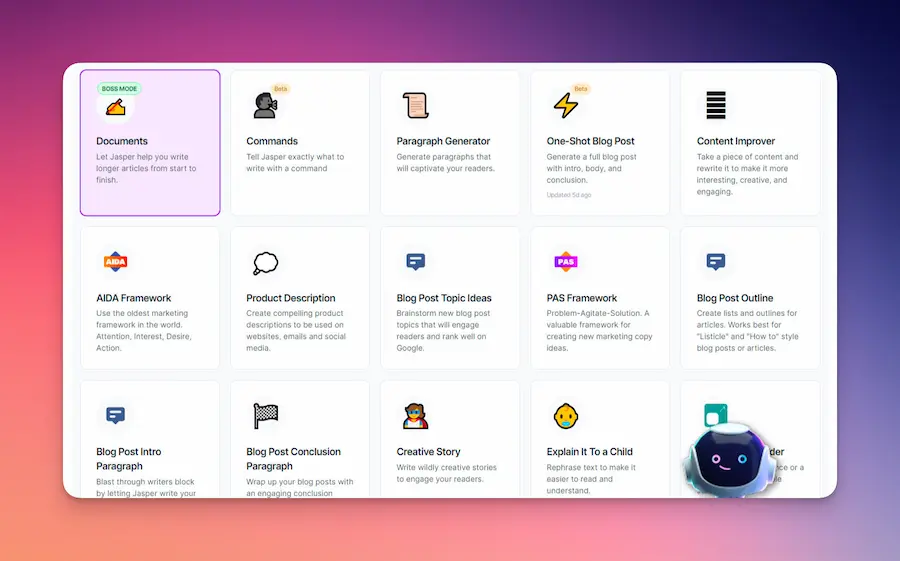Open the Blog Post Intro Paragraph title
Screen dimensions: 900x561
[129, 459]
